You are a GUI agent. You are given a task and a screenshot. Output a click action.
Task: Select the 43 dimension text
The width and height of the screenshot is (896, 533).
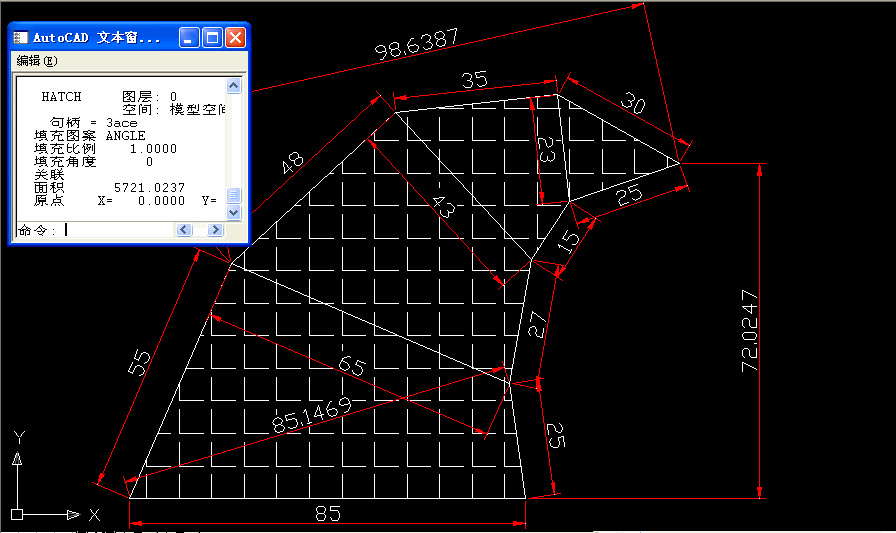[444, 206]
